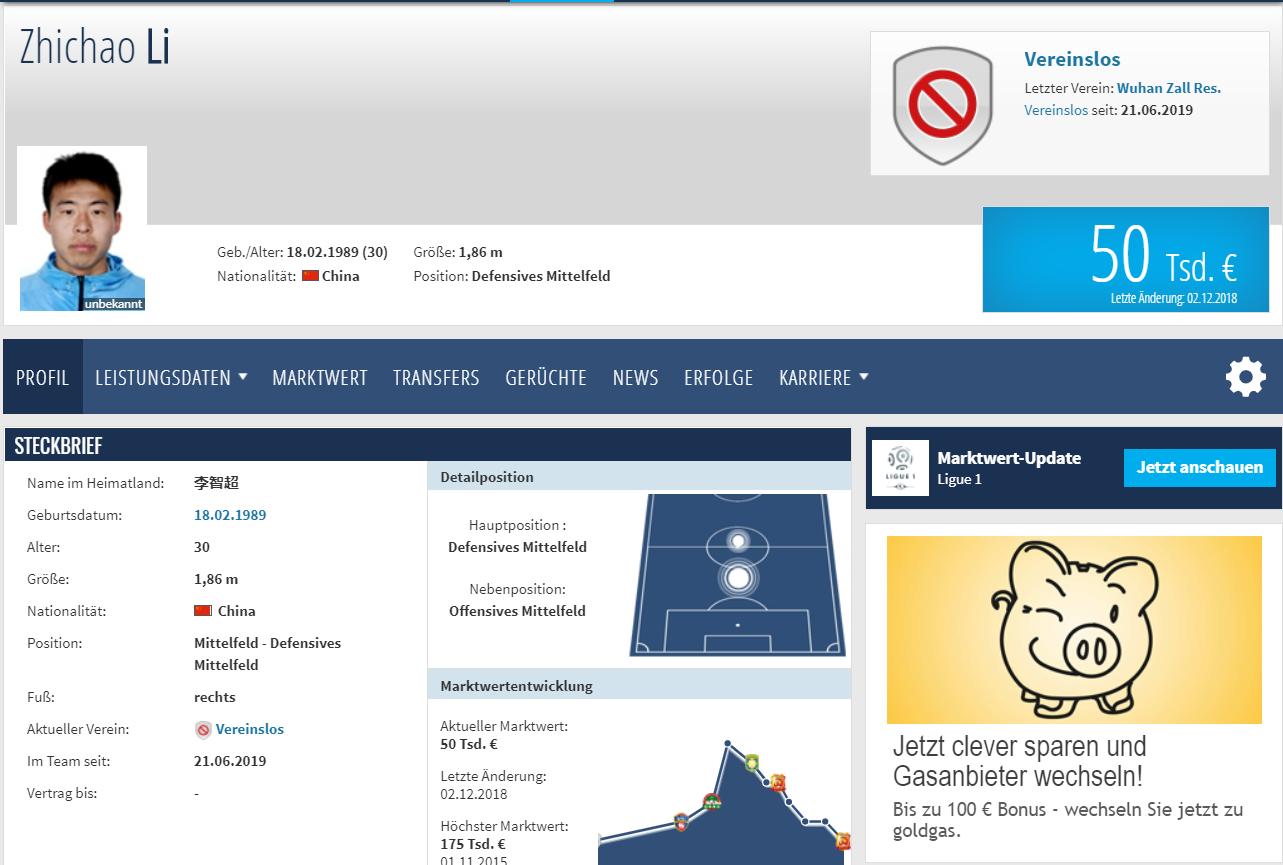The height and width of the screenshot is (865, 1283).
Task: Click the large main position dot on pitch
Action: pos(739,577)
